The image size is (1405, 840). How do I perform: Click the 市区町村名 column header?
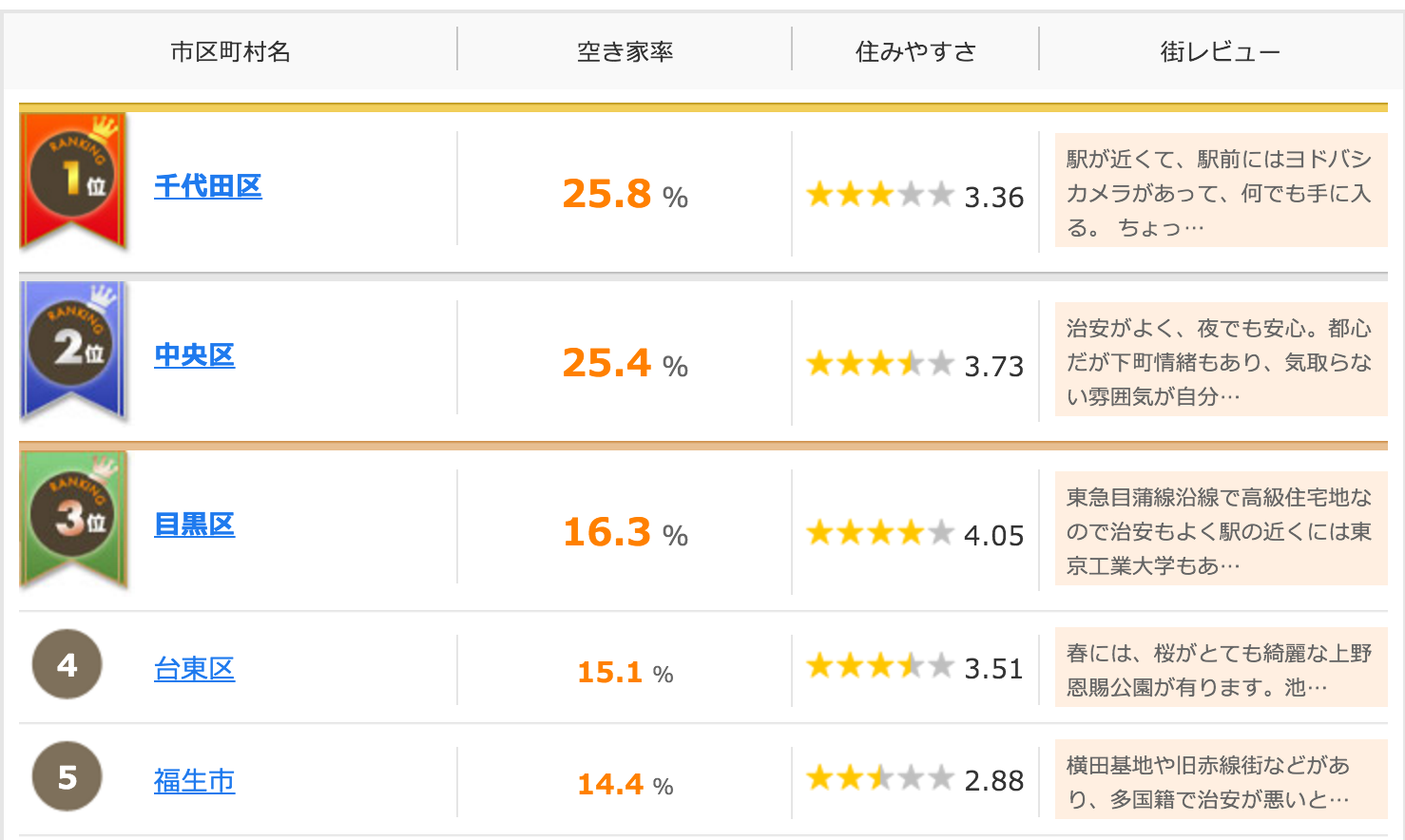(231, 51)
